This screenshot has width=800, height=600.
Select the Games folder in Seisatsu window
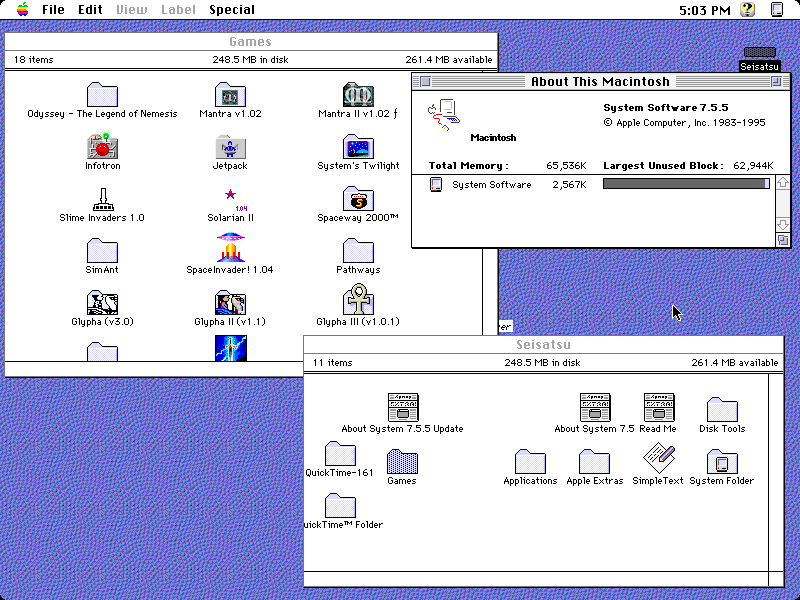(x=402, y=462)
